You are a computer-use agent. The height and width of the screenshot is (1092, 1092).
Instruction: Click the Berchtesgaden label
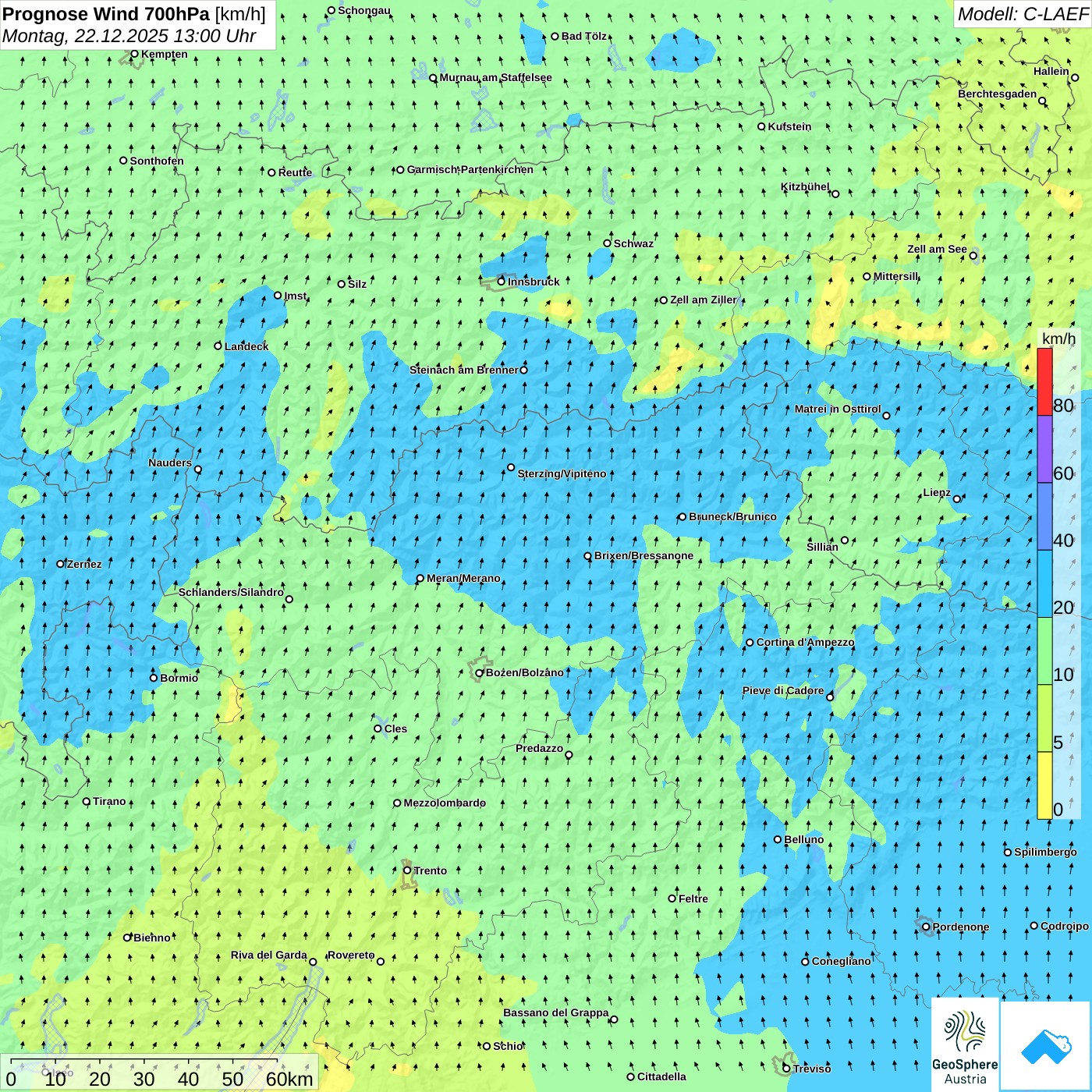pos(997,94)
